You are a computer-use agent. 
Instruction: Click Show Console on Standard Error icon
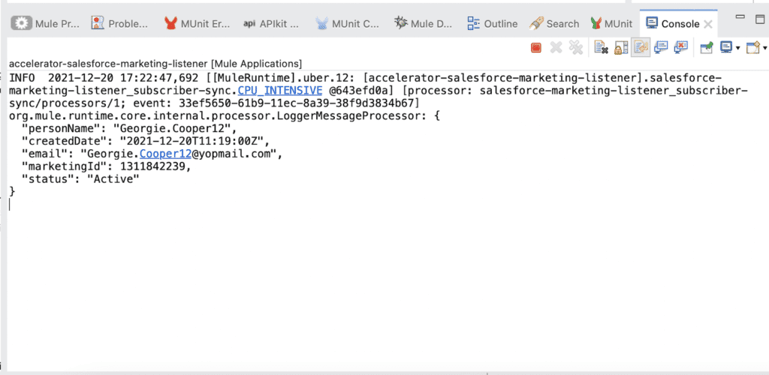pyautogui.click(x=681, y=48)
